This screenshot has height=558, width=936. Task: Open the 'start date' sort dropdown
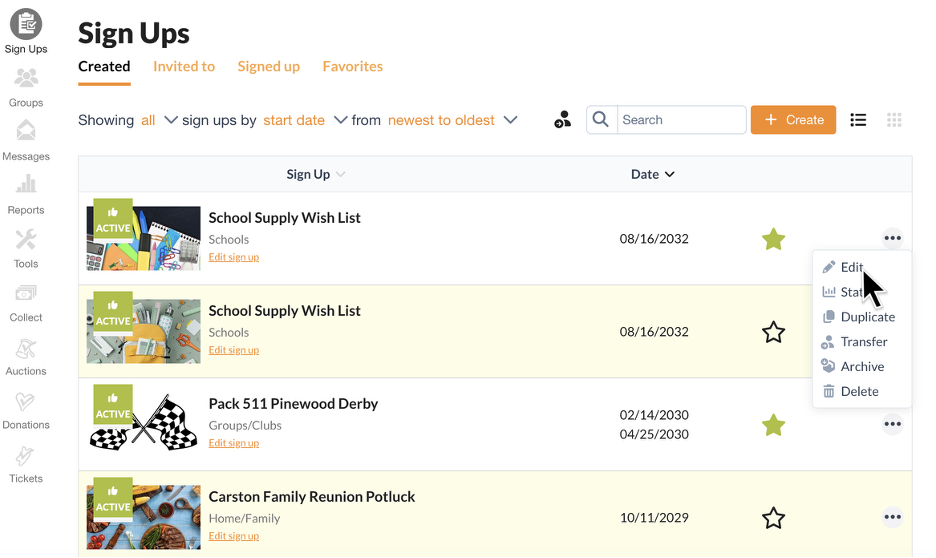[305, 120]
